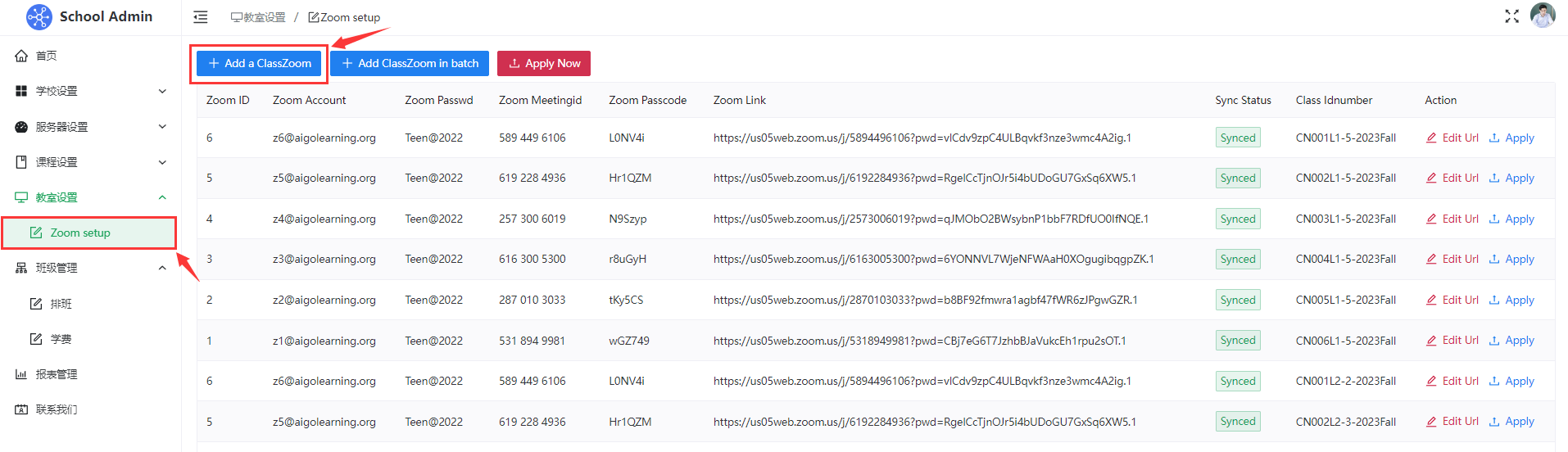Click the 报表管理 bar chart icon
Image resolution: width=1568 pixels, height=452 pixels.
click(x=22, y=374)
